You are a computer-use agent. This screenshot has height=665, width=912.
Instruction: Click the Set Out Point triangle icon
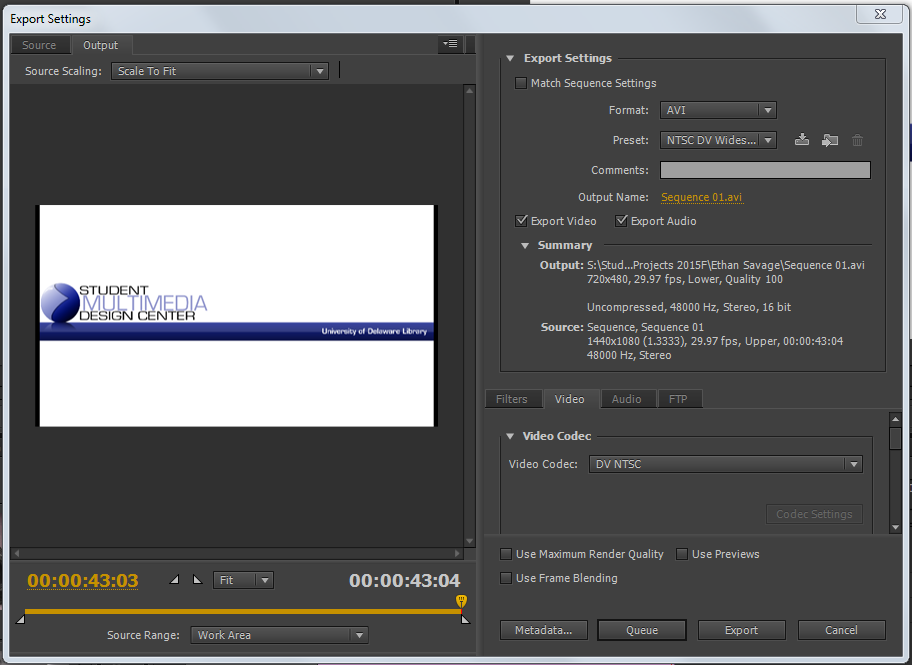[196, 580]
